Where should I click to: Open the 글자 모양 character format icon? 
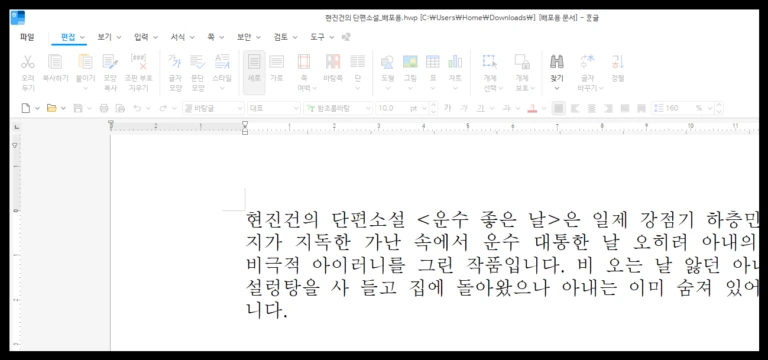pos(175,62)
